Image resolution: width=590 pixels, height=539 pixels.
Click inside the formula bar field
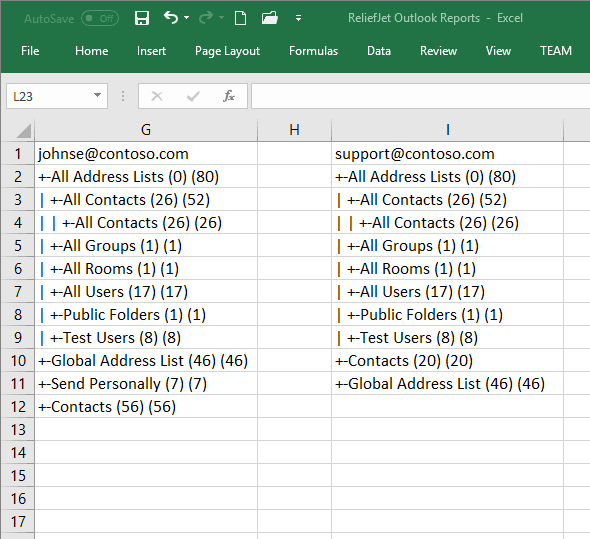click(420, 96)
